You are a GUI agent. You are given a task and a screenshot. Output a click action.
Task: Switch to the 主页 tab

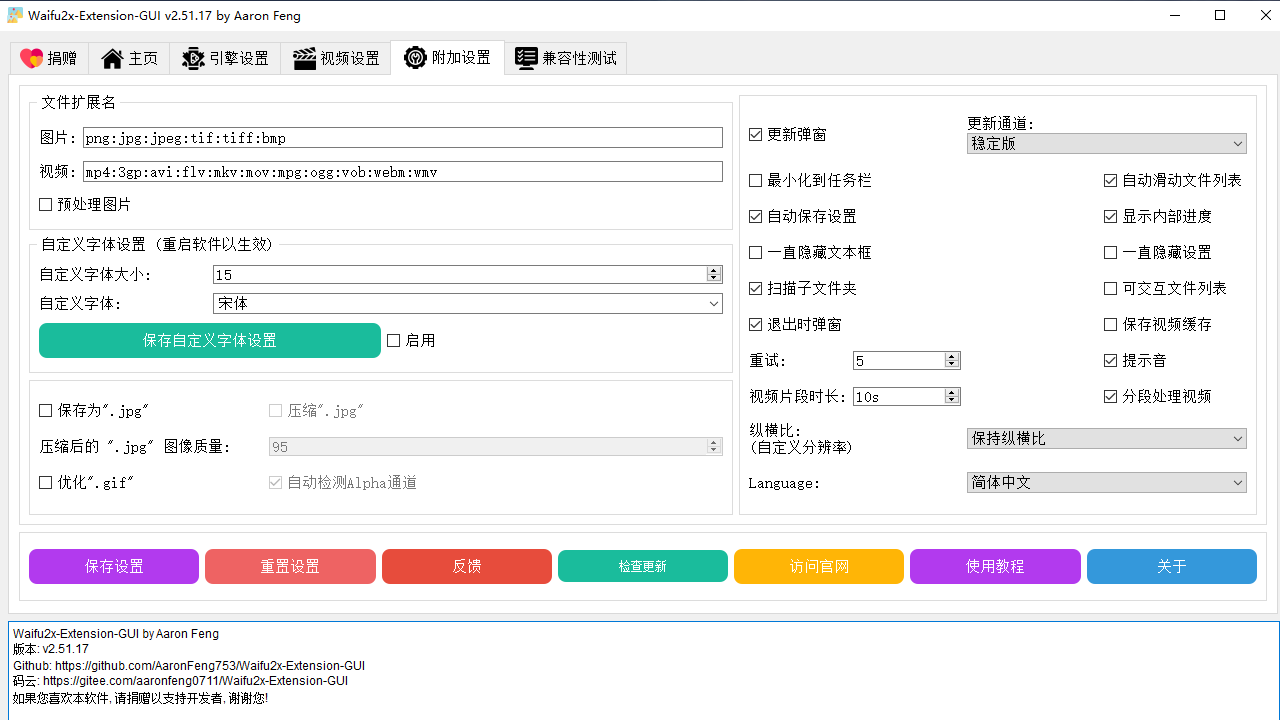click(129, 58)
